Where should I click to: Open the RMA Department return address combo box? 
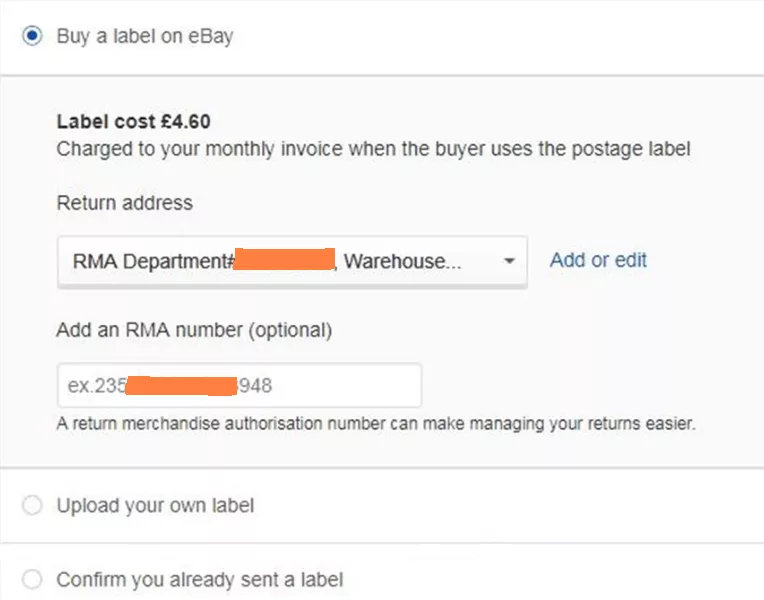click(x=292, y=261)
